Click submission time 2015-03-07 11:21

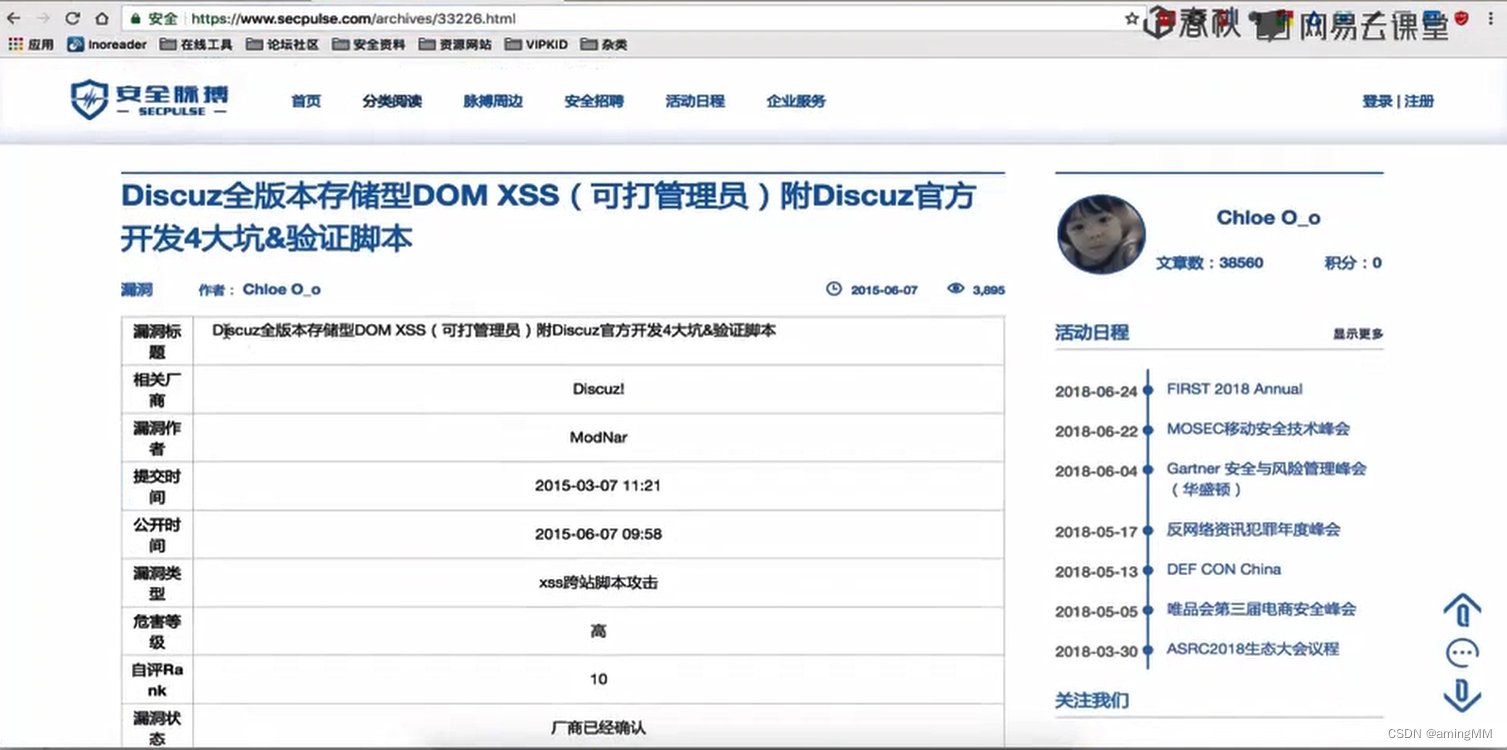pyautogui.click(x=598, y=485)
